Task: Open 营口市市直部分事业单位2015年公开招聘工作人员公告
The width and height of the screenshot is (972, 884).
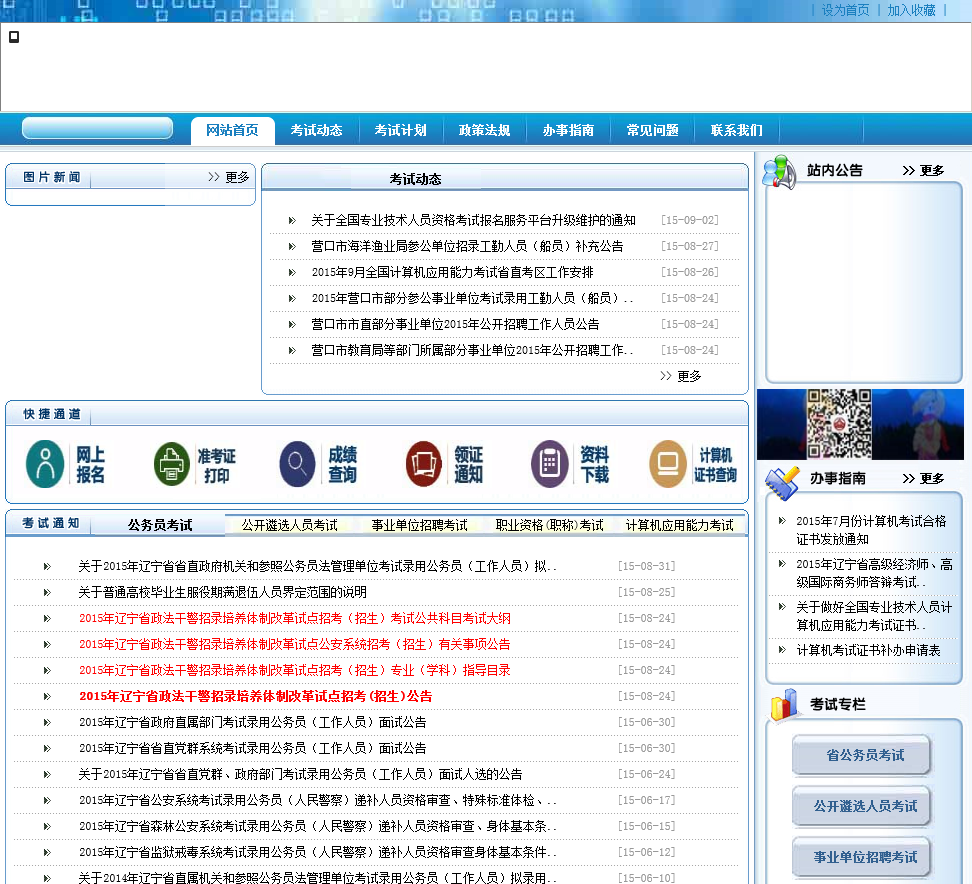Action: 456,324
